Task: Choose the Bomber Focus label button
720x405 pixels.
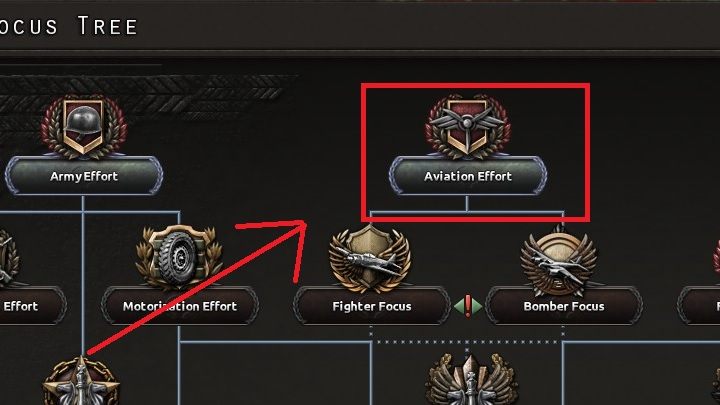Action: [x=563, y=305]
